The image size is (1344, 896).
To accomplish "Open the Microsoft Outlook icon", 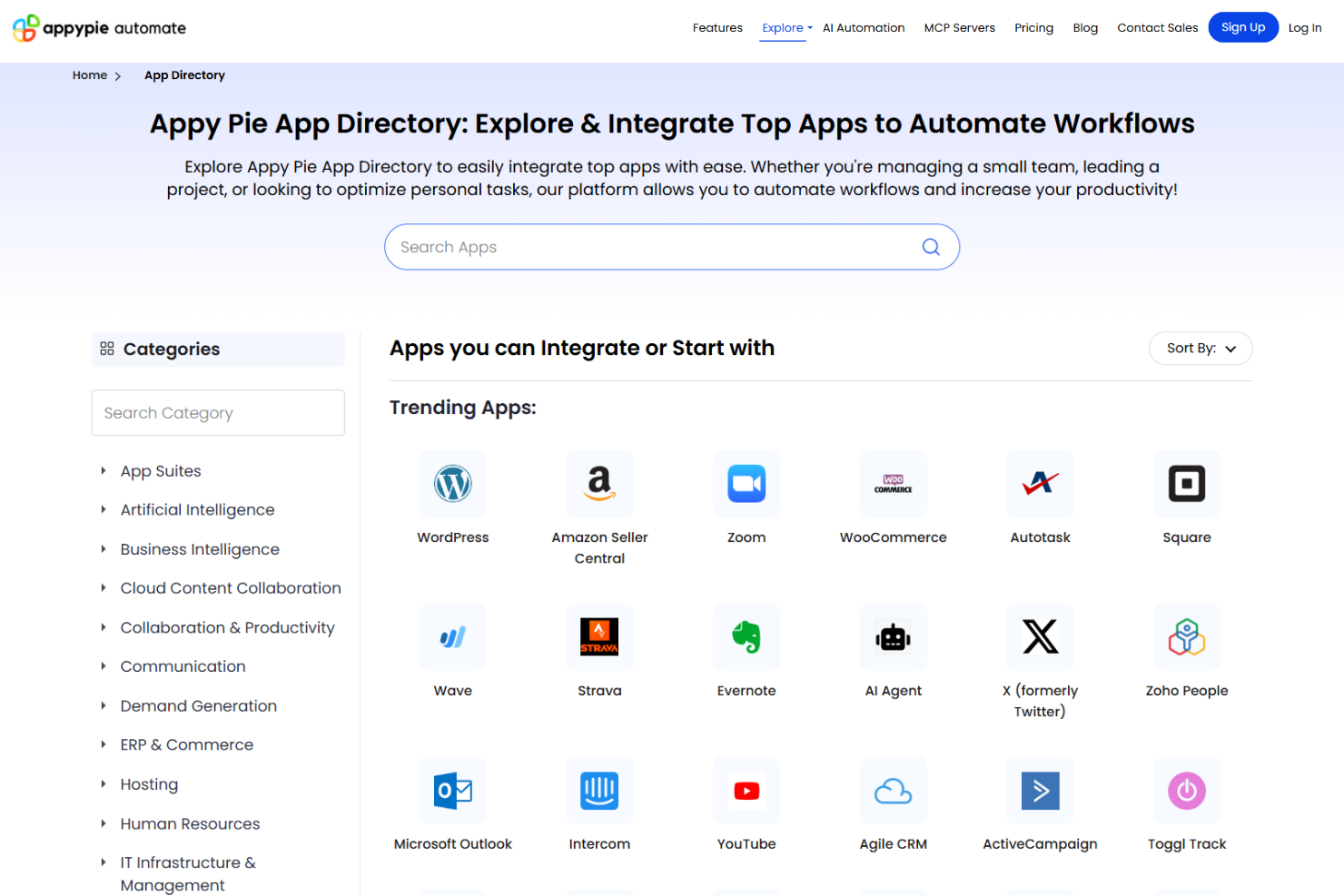I will tap(452, 791).
